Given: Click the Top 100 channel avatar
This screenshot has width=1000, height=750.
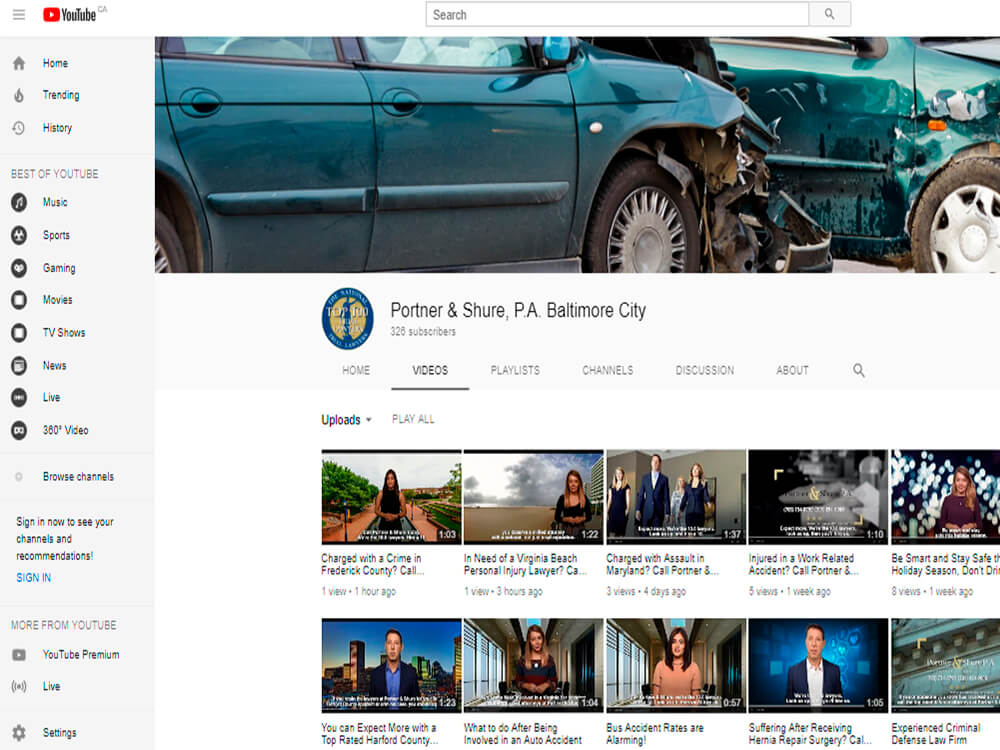Looking at the screenshot, I should [x=348, y=319].
